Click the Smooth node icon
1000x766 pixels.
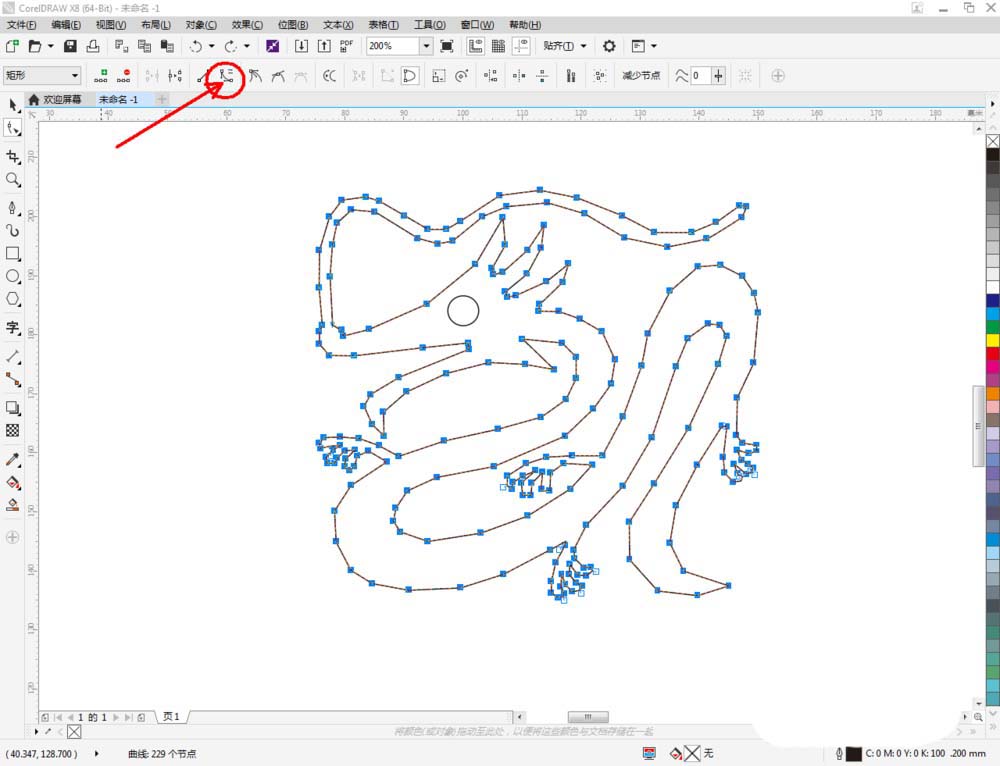[x=278, y=76]
